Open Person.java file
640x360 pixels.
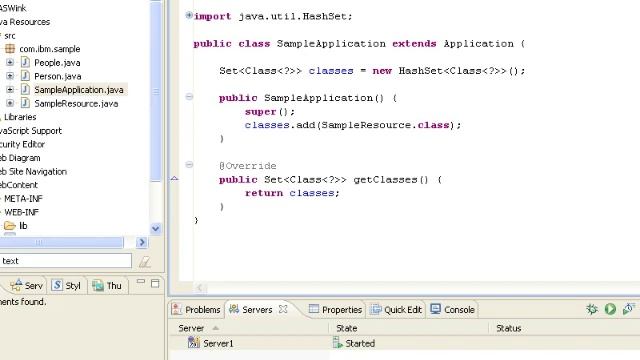tap(58, 76)
